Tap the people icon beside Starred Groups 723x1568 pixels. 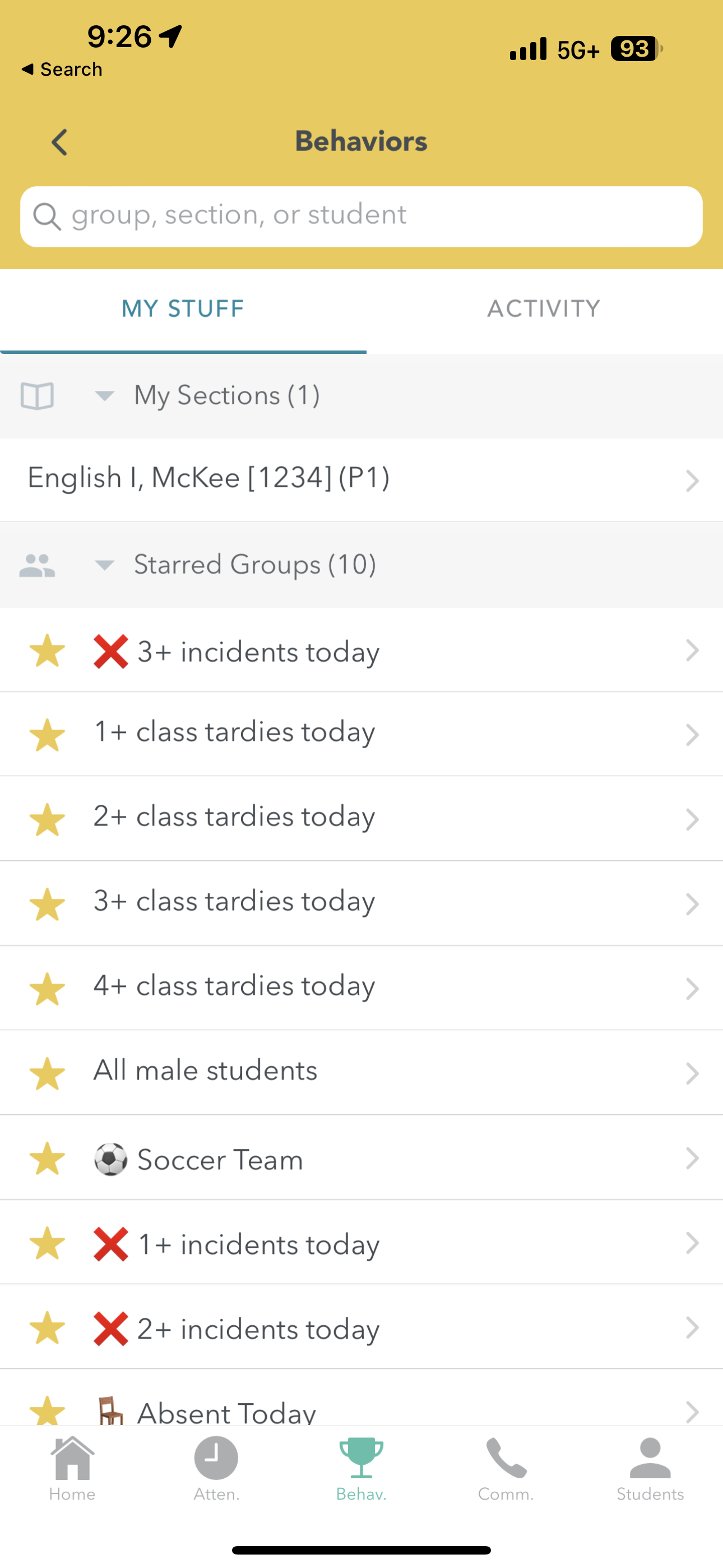pos(37,565)
